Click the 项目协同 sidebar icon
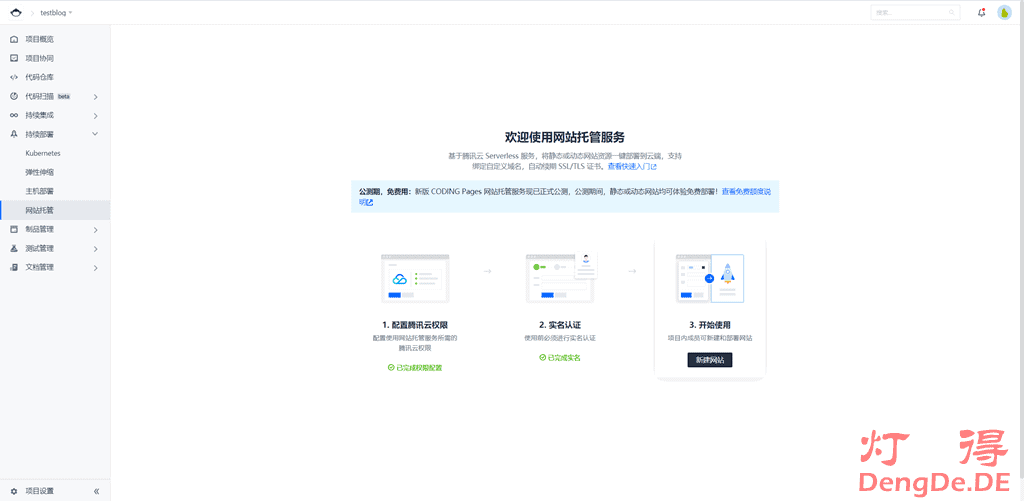Viewport: 1024px width, 501px height. (14, 58)
